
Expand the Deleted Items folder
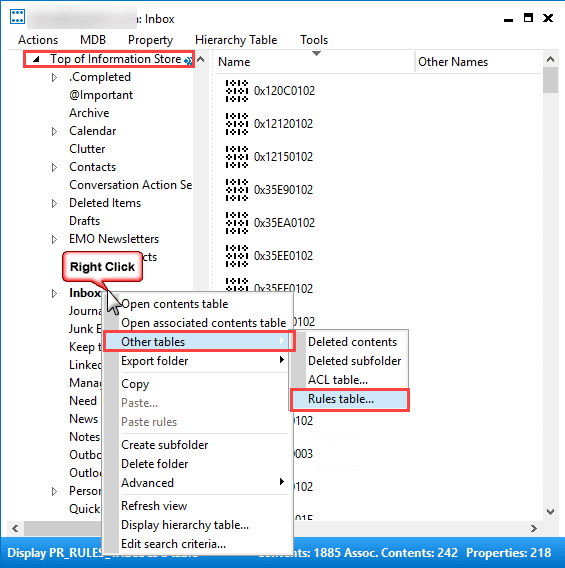coord(54,203)
